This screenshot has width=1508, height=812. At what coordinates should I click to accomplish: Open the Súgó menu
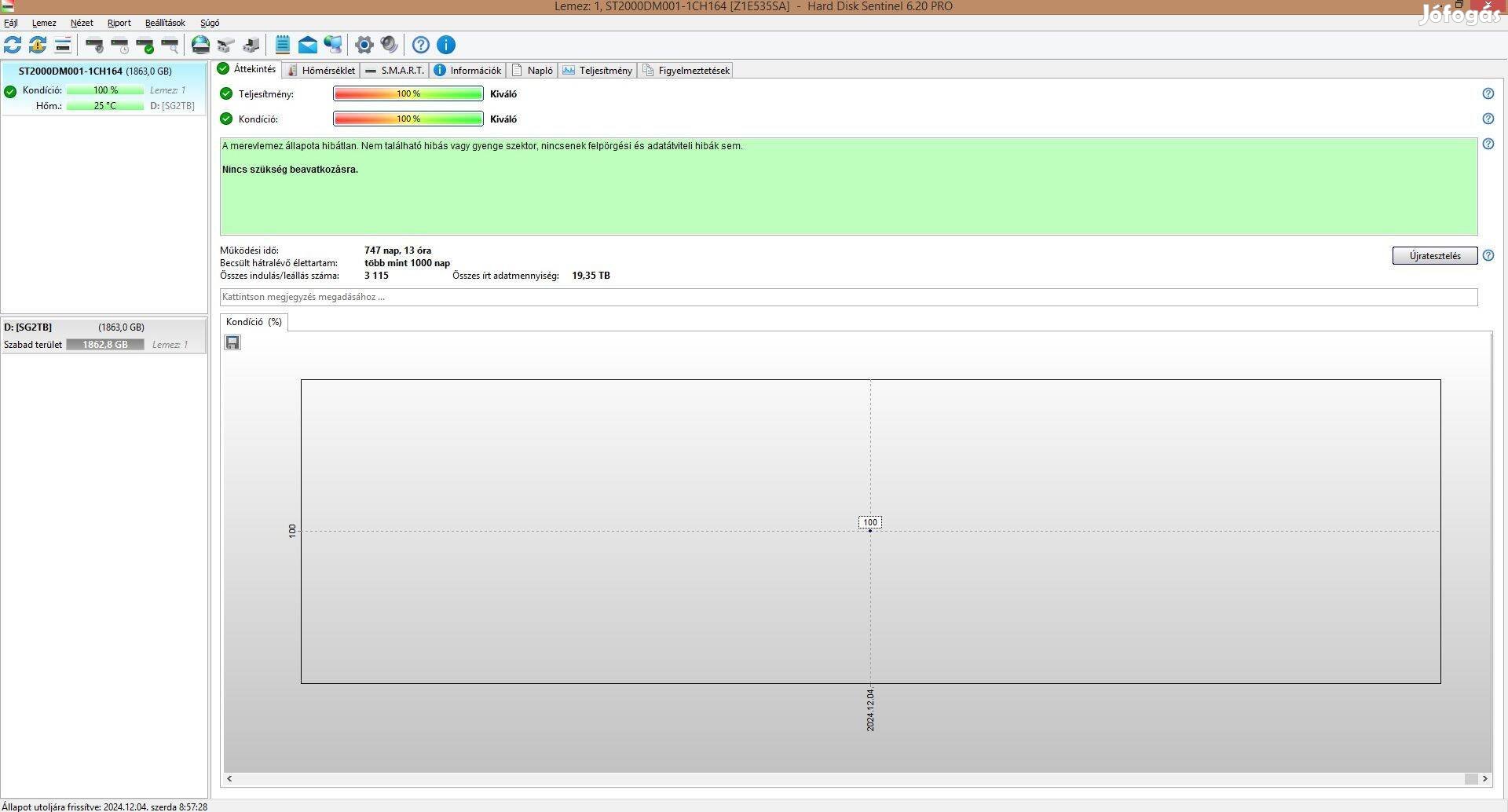click(x=210, y=23)
